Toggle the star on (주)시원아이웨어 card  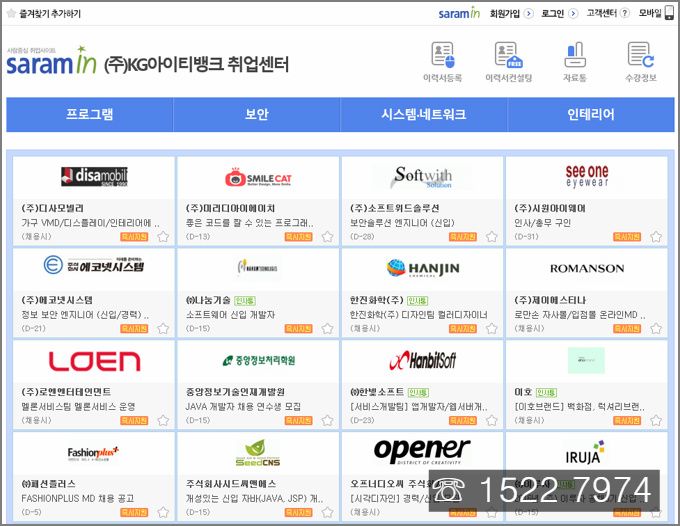(x=656, y=237)
